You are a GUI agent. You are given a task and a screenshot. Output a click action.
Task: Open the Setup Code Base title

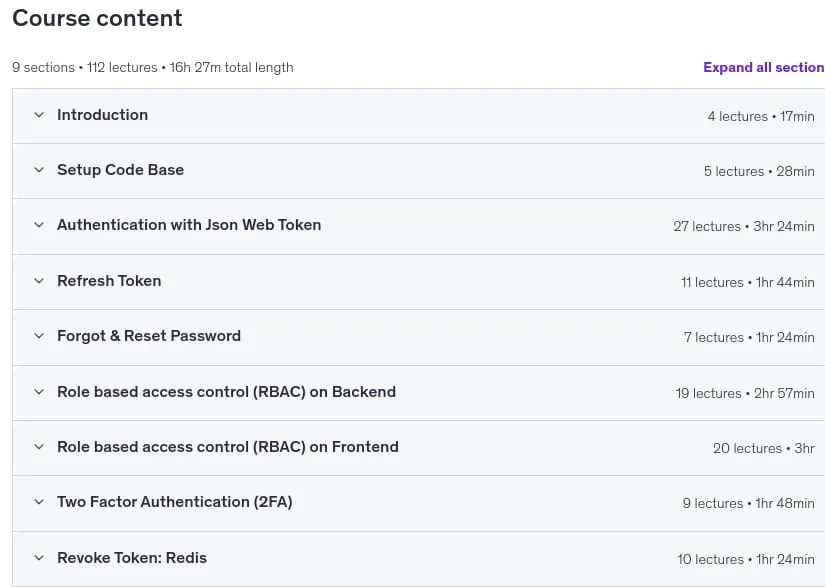(120, 170)
